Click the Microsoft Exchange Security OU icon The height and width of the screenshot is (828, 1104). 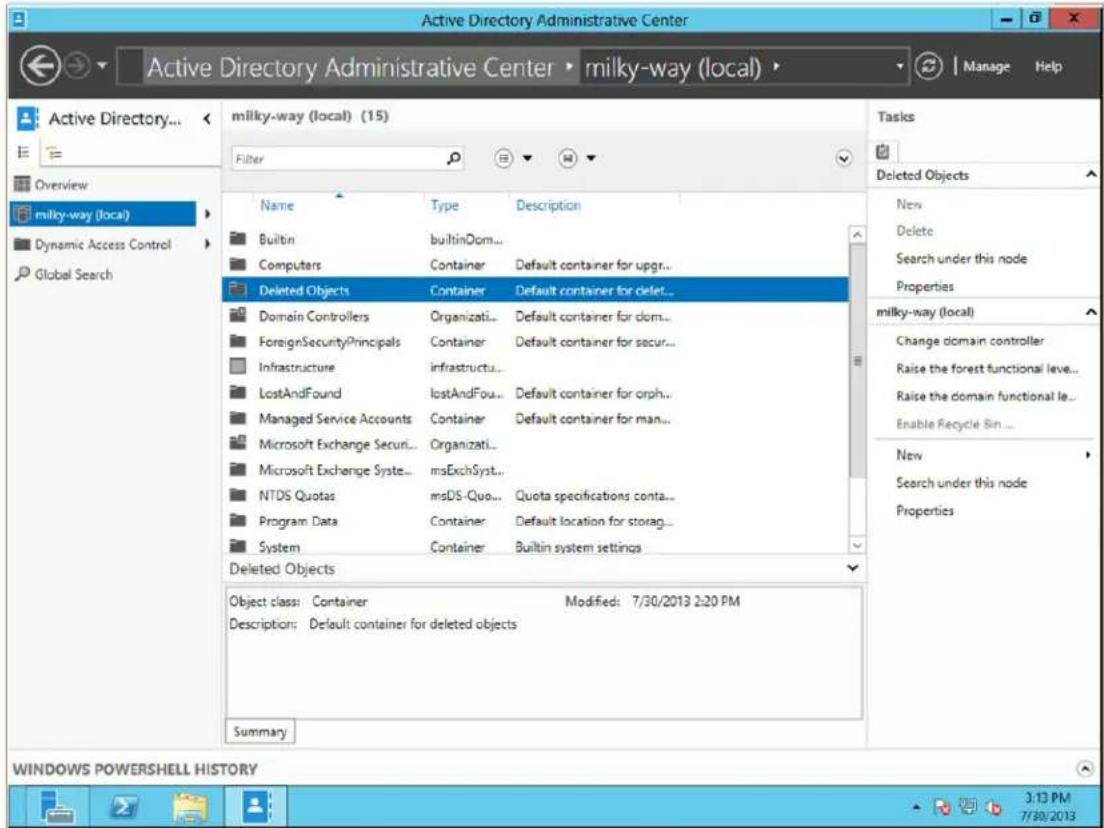pyautogui.click(x=238, y=444)
